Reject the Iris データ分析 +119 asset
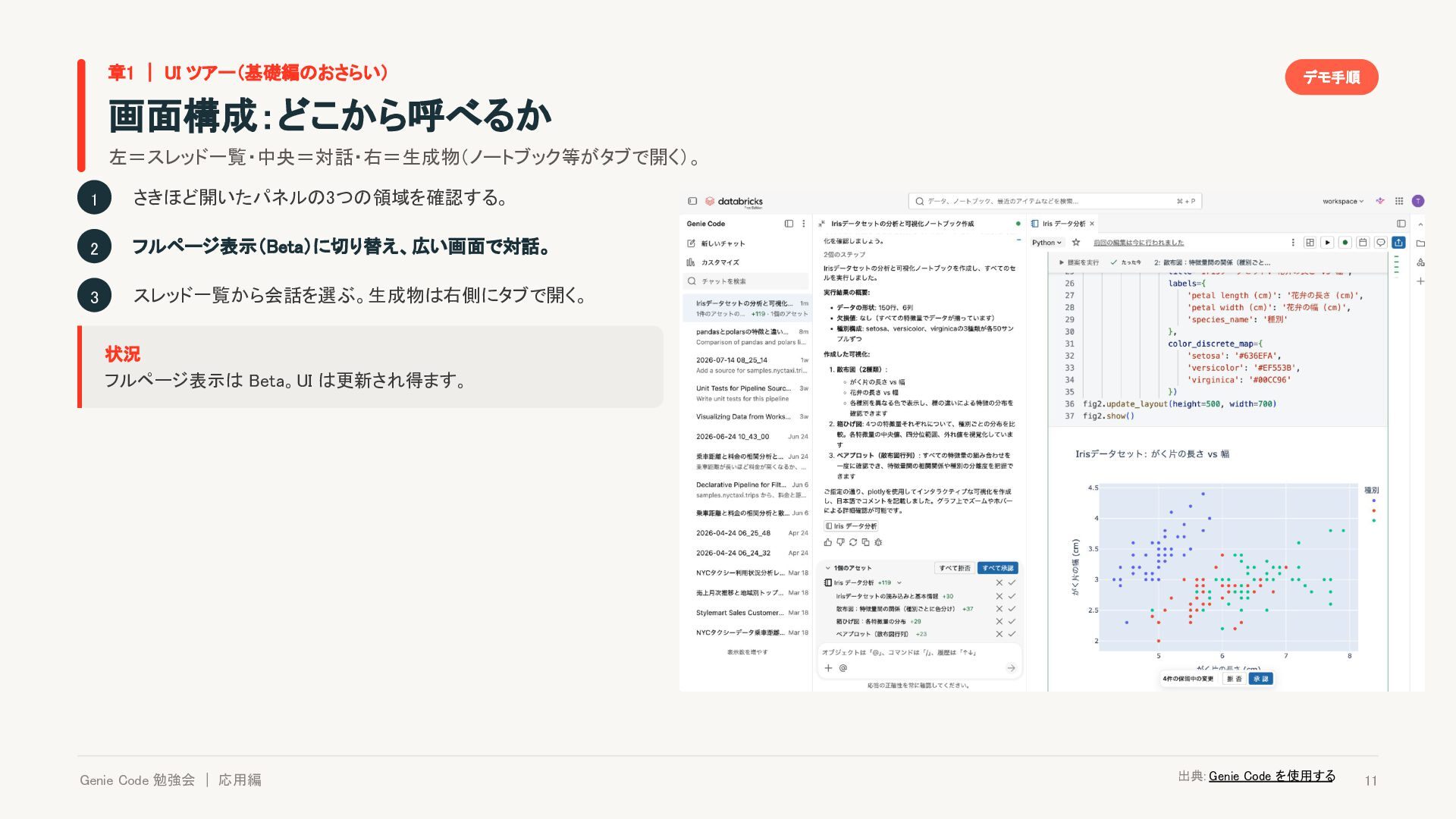Viewport: 1456px width, 819px height. (x=999, y=583)
